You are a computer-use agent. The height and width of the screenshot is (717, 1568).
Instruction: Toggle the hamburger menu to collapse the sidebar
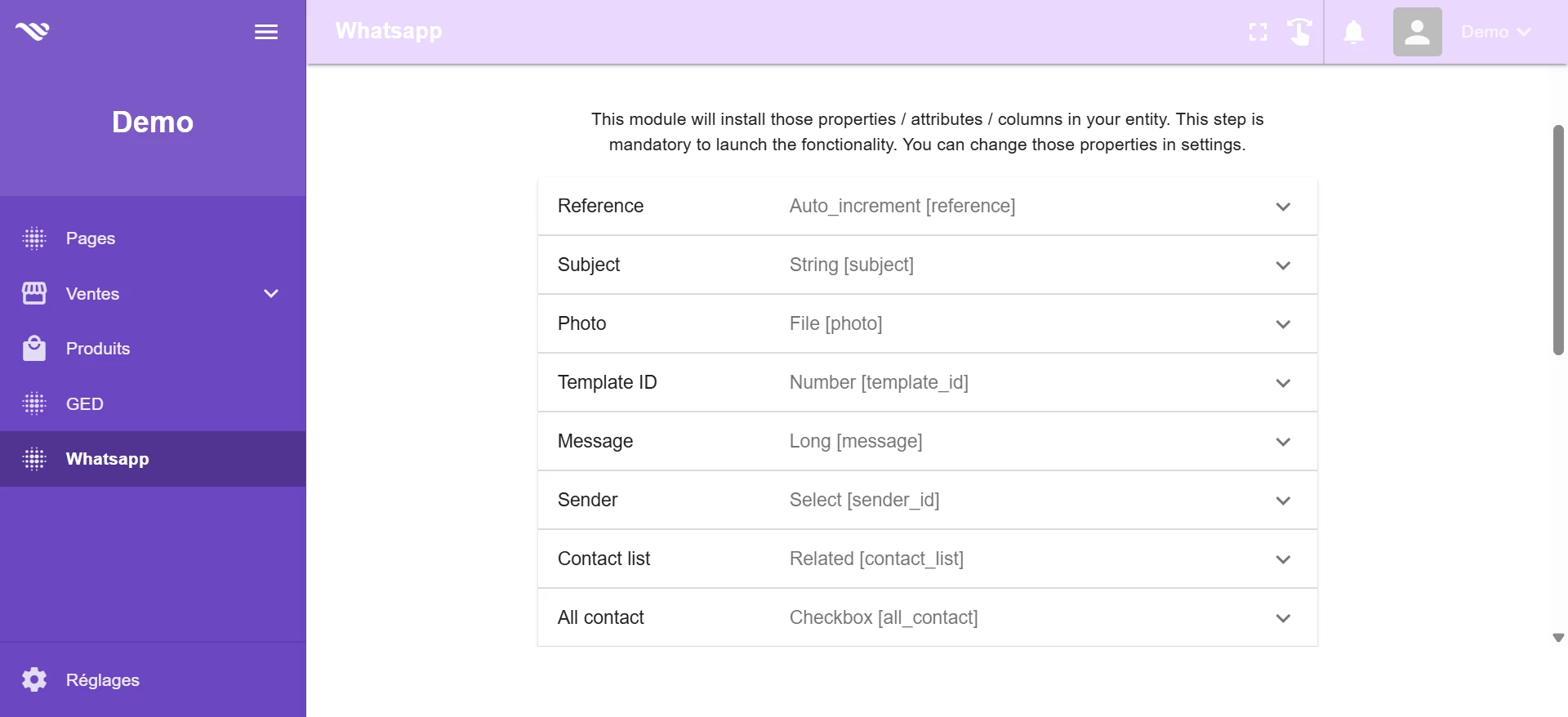click(x=266, y=32)
